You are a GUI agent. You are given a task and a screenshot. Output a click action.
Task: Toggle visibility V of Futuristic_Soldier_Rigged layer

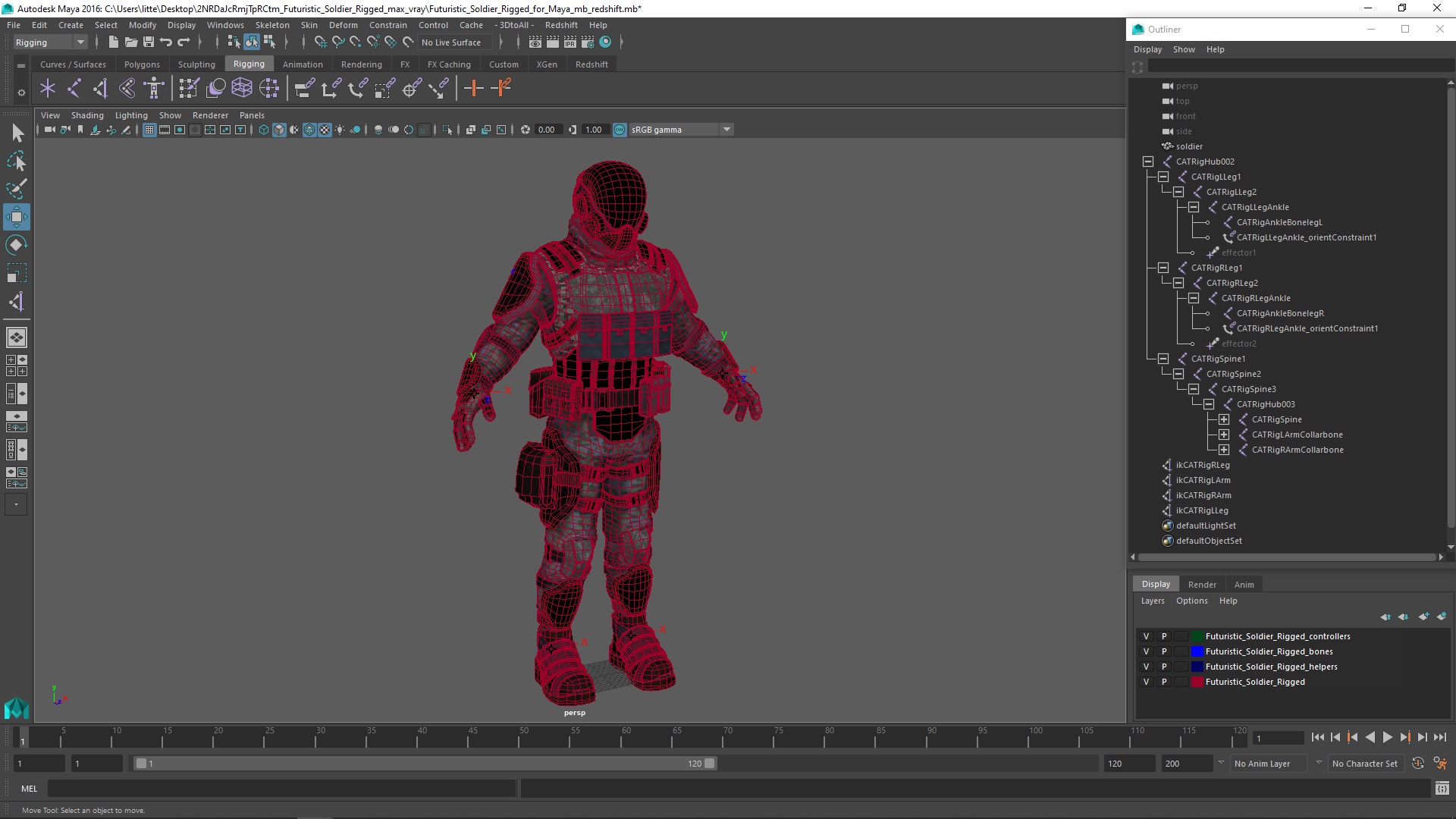(x=1146, y=682)
